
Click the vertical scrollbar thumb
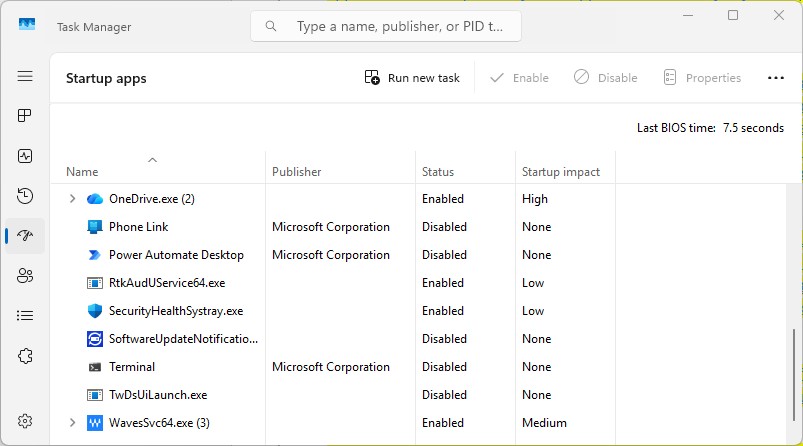(x=794, y=375)
